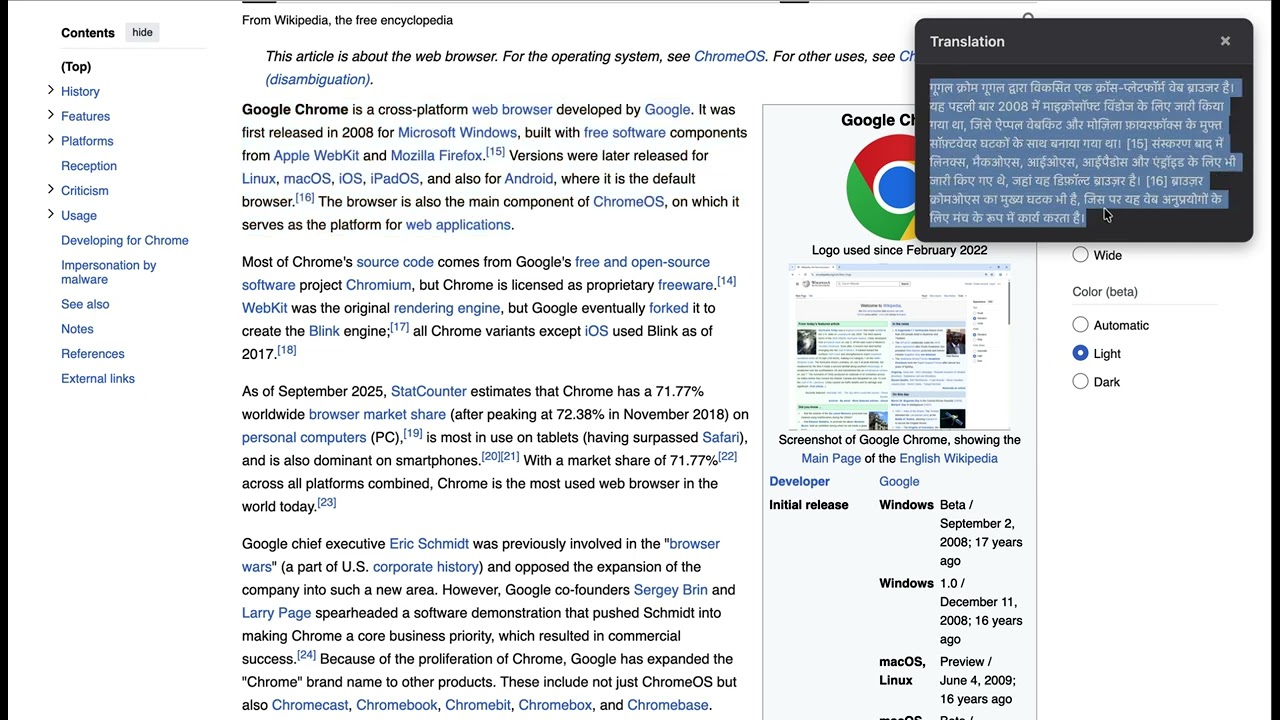The image size is (1280, 720).
Task: Open the StatCounter link
Action: 429,391
